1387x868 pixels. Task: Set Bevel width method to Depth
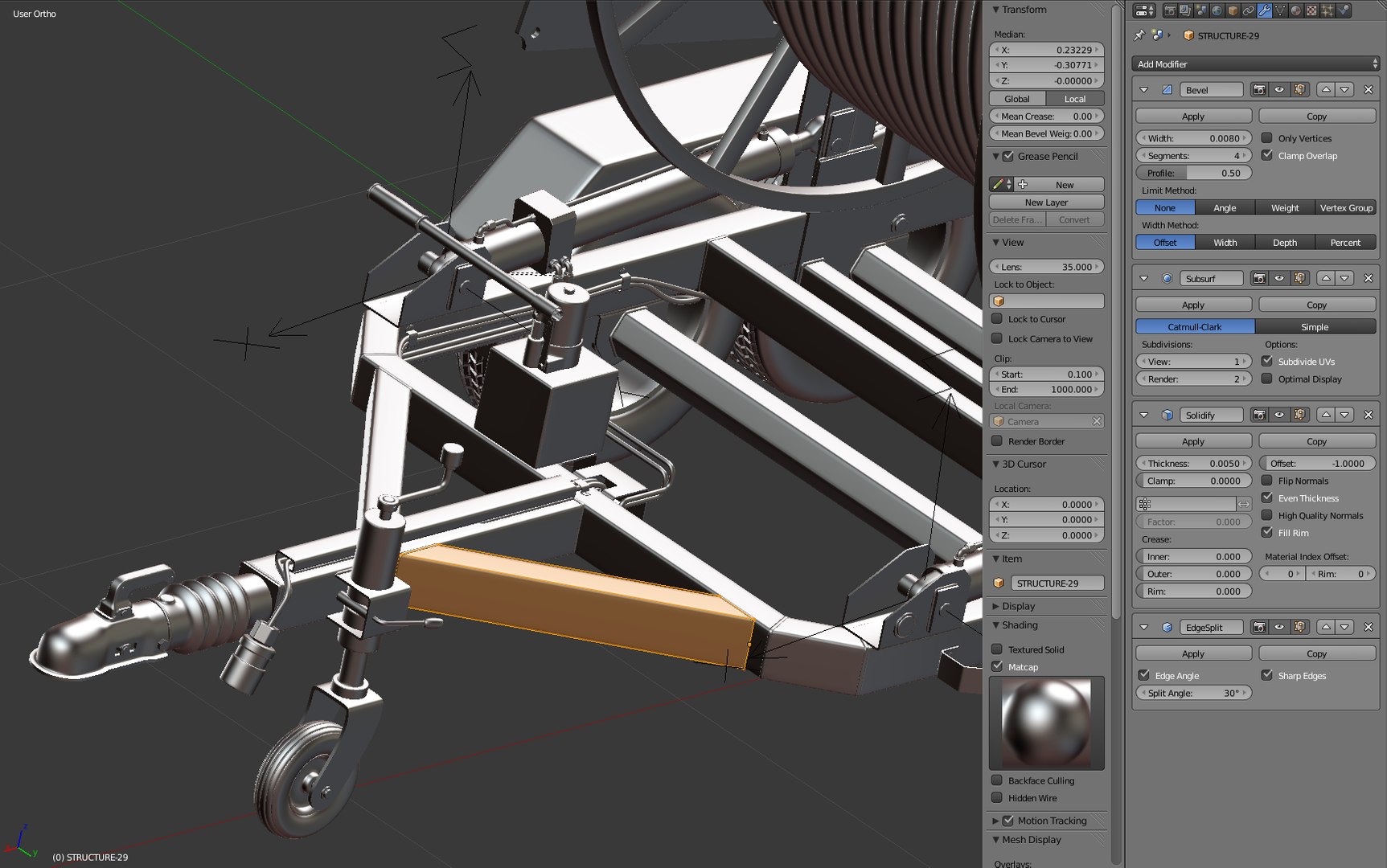(1285, 242)
